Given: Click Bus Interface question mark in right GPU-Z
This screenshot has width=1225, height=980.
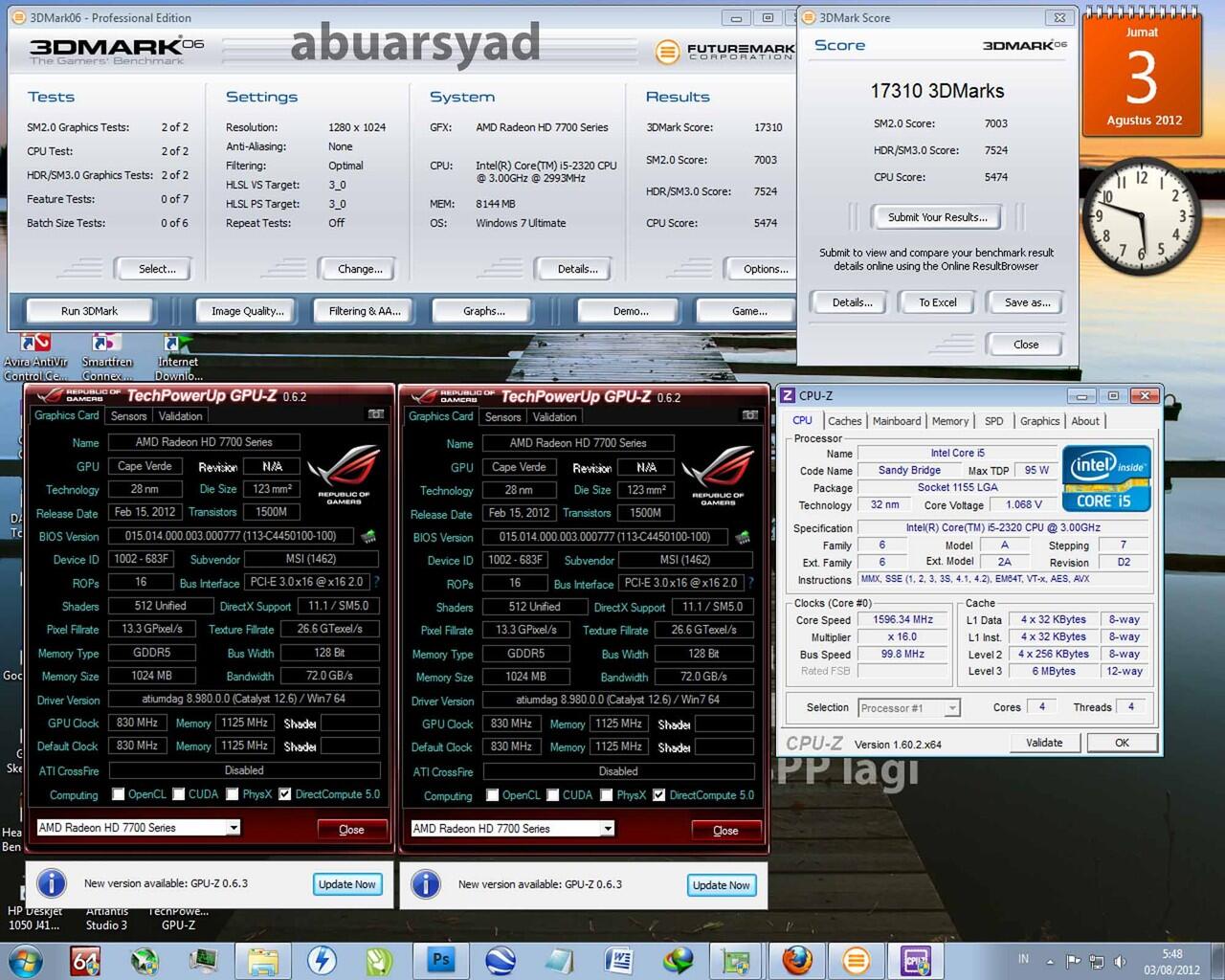Looking at the screenshot, I should tap(750, 583).
